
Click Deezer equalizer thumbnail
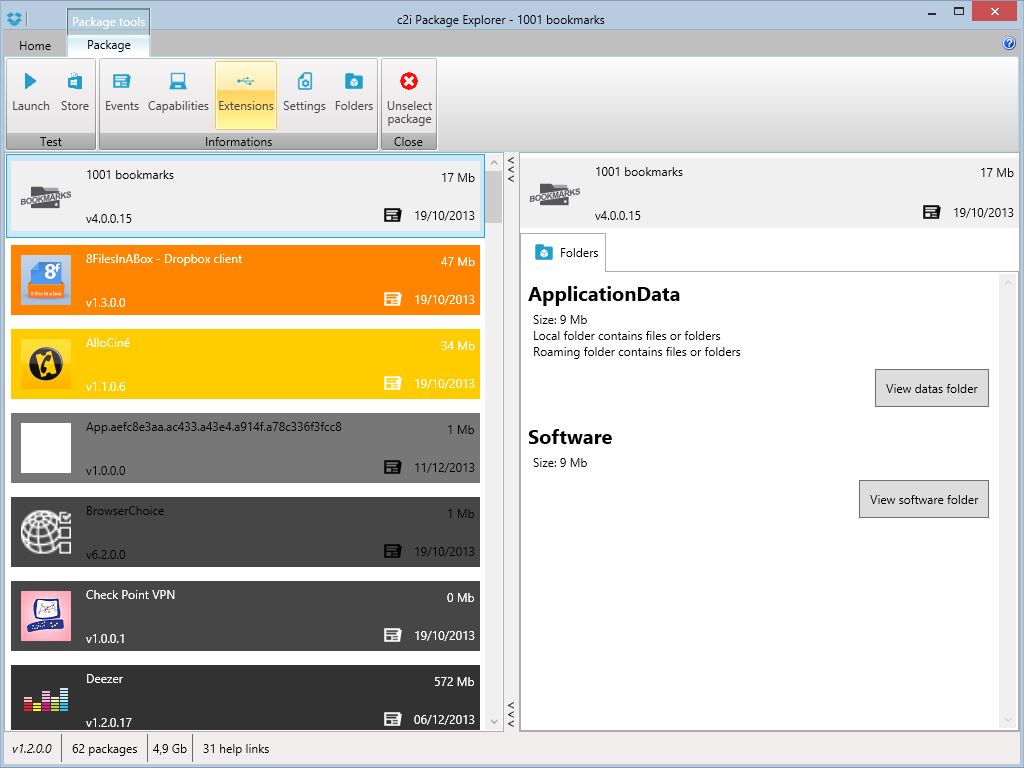click(46, 699)
